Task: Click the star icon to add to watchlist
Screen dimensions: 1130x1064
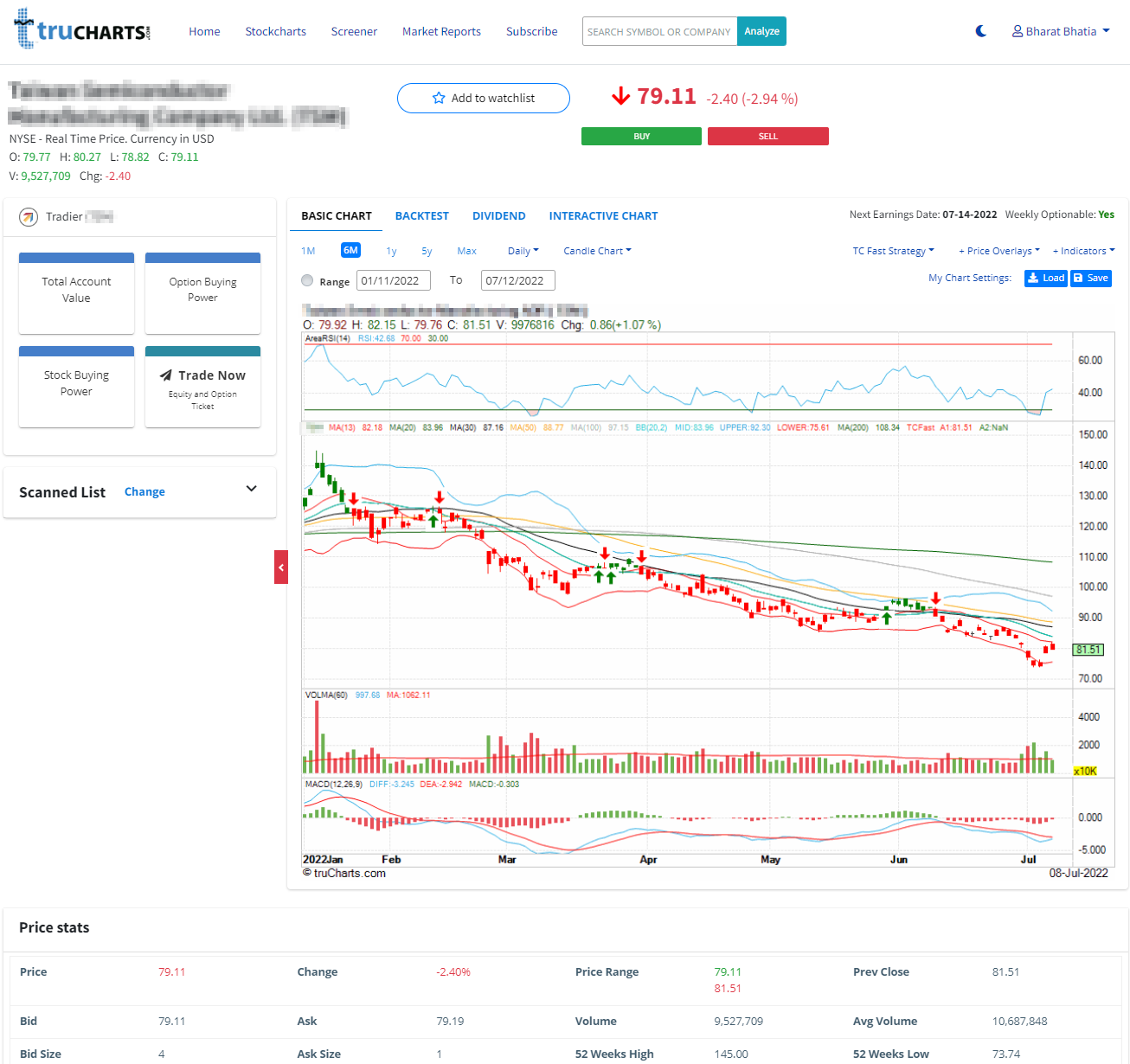Action: (x=439, y=98)
